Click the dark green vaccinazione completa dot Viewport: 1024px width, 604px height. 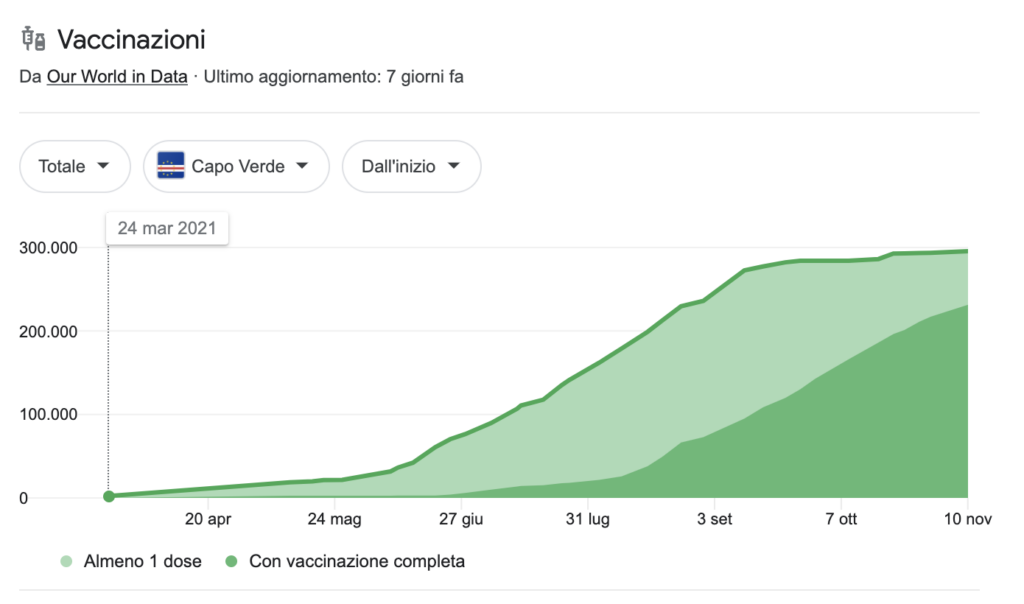pyautogui.click(x=231, y=562)
